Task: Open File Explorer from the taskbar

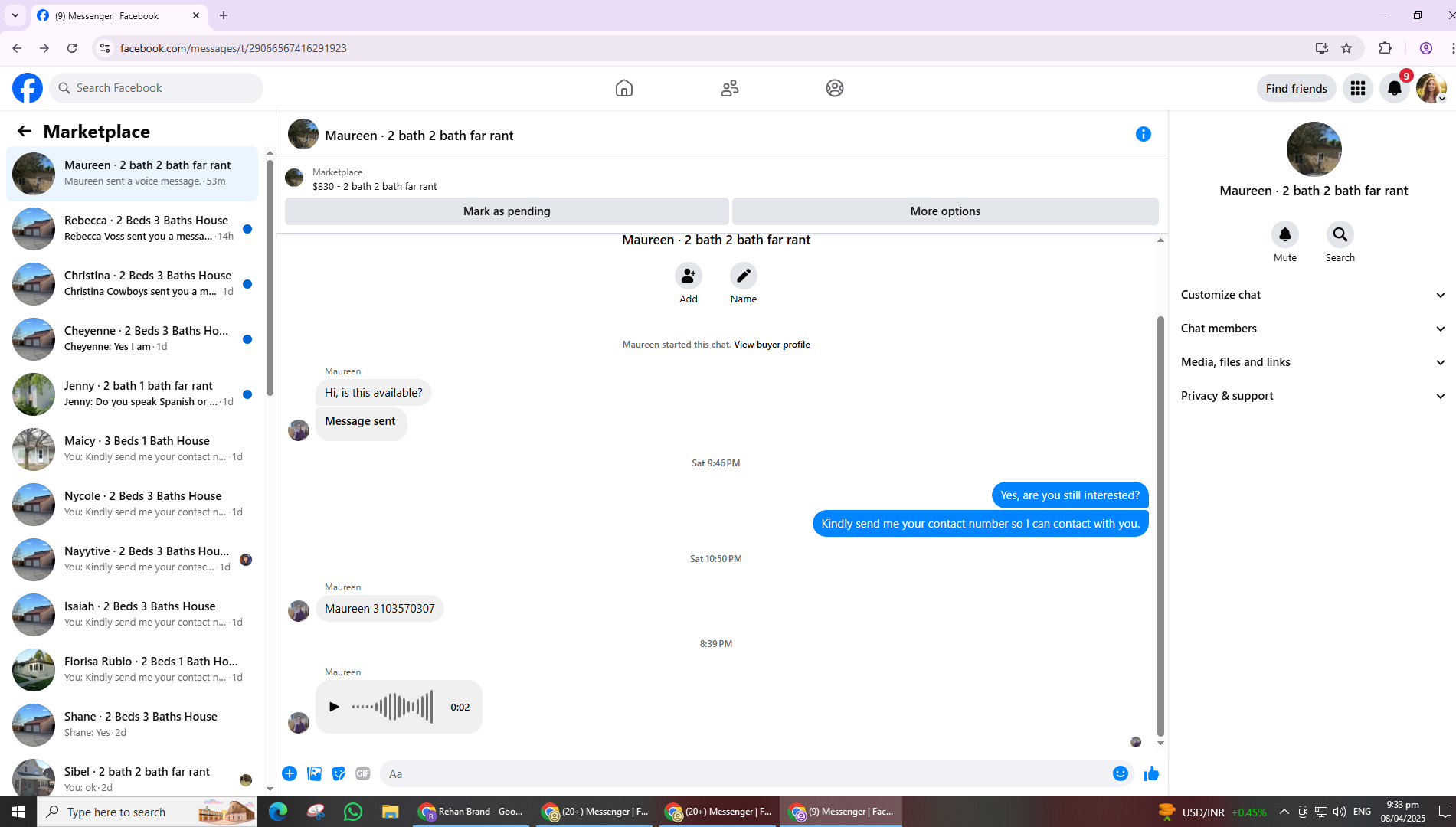Action: (x=391, y=812)
